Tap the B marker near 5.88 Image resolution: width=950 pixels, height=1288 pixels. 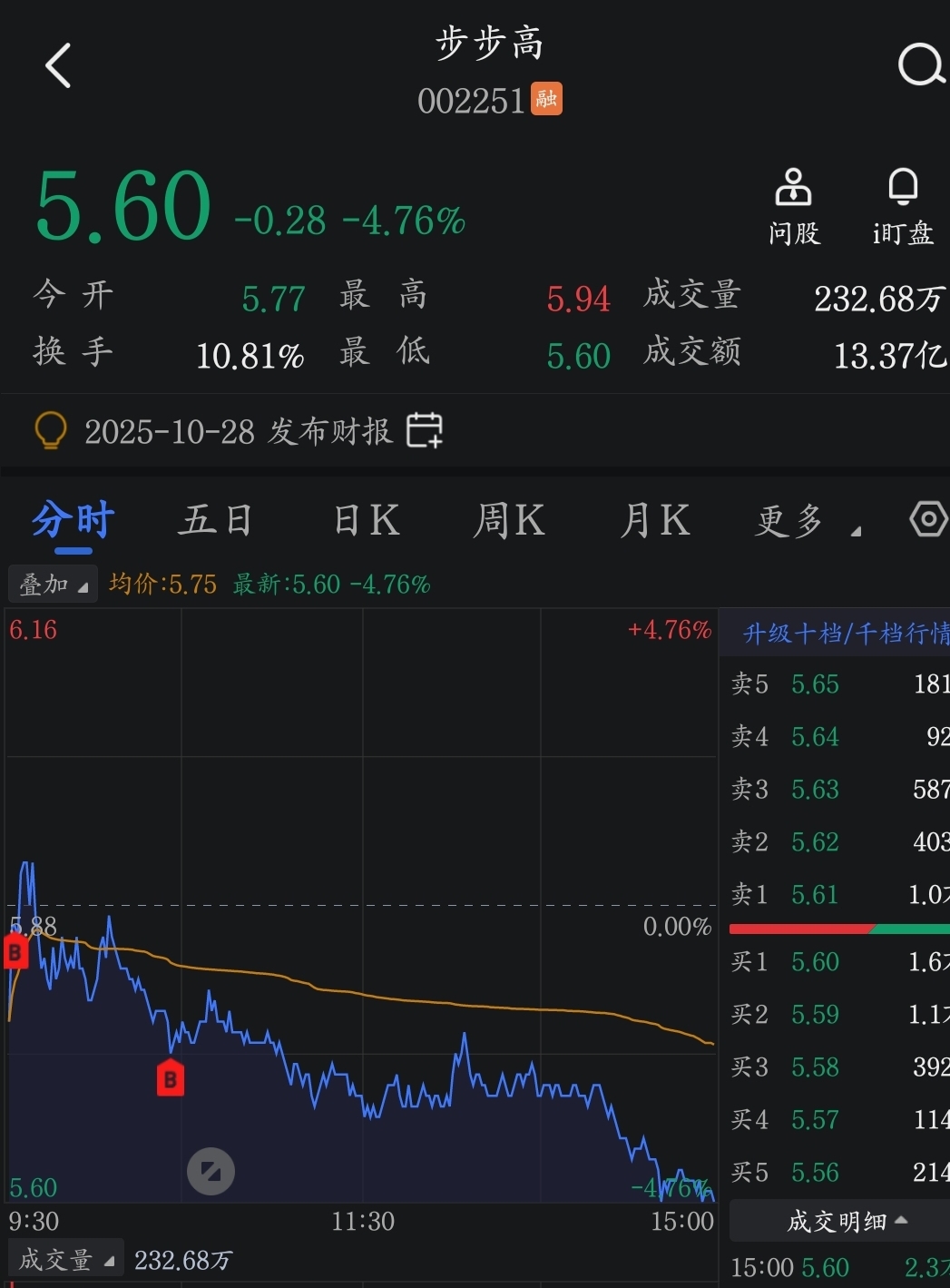point(15,953)
